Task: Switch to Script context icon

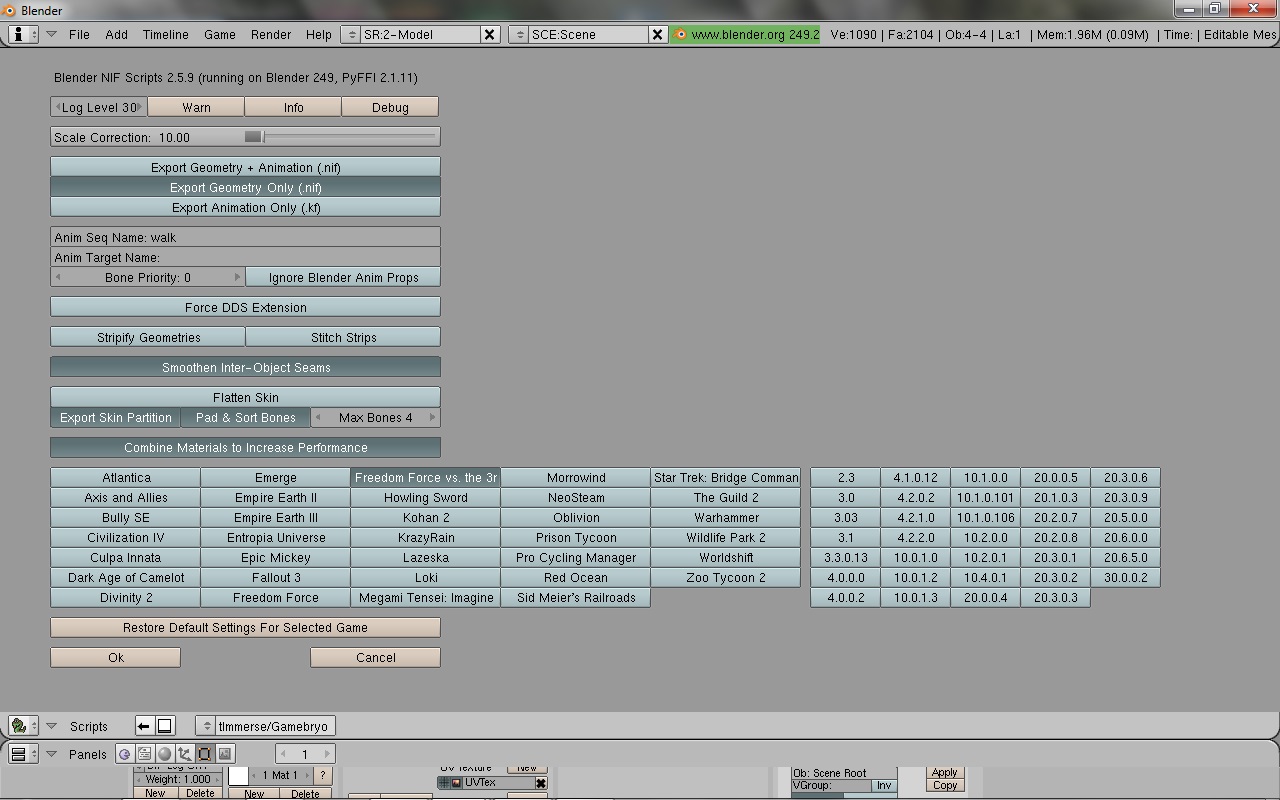Action: point(144,754)
